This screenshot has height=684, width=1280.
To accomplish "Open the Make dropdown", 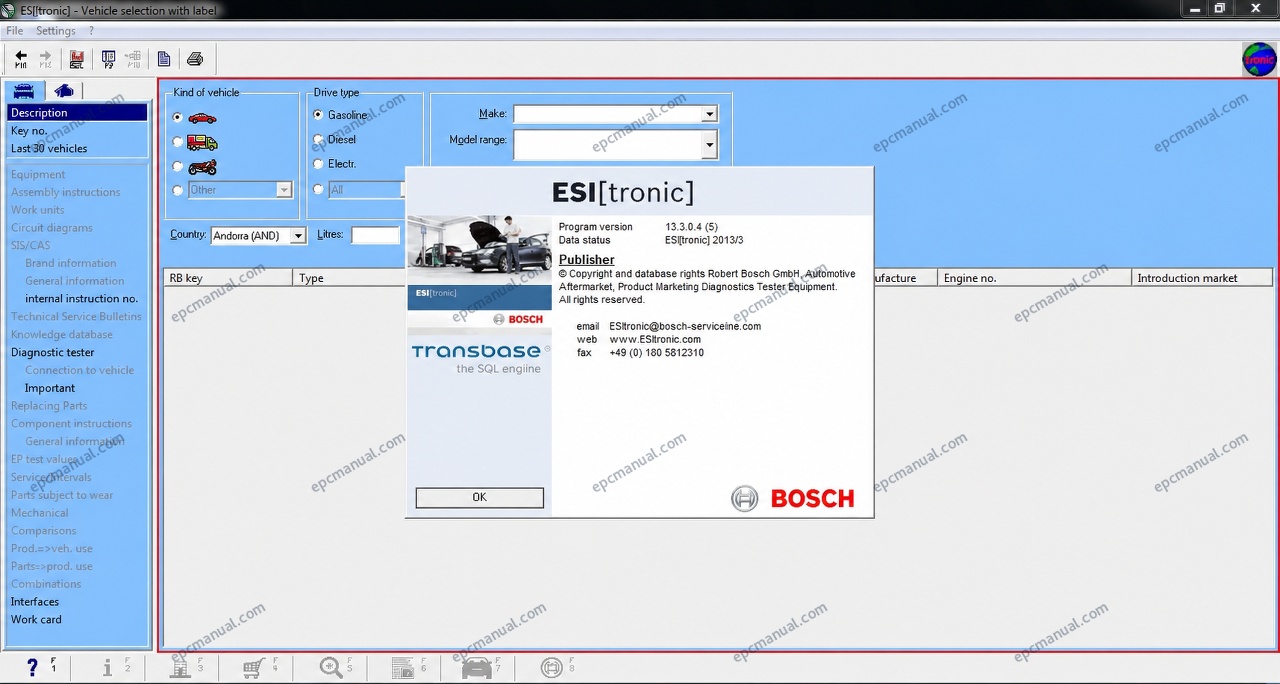I will click(709, 114).
